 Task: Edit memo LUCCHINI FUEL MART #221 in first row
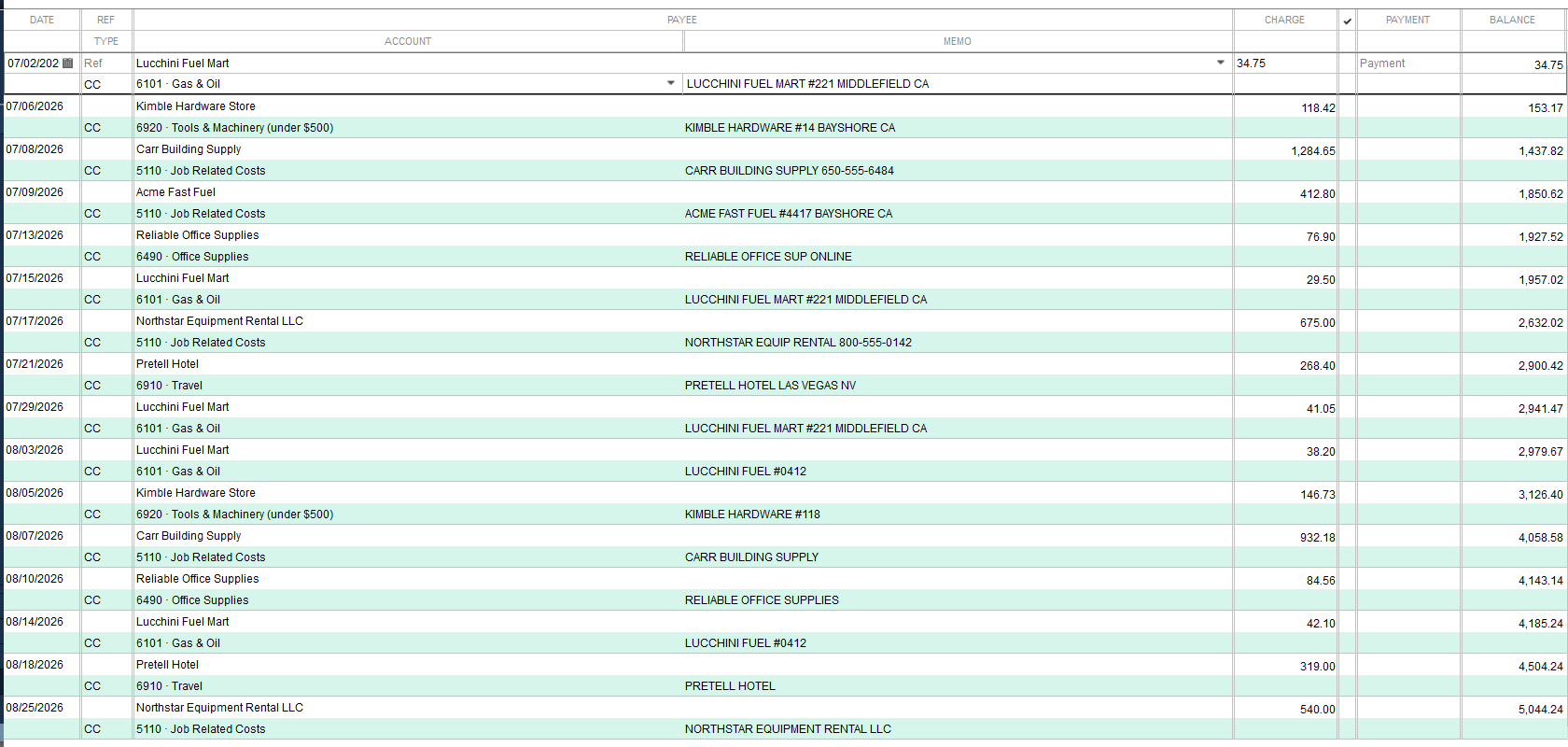coord(958,84)
